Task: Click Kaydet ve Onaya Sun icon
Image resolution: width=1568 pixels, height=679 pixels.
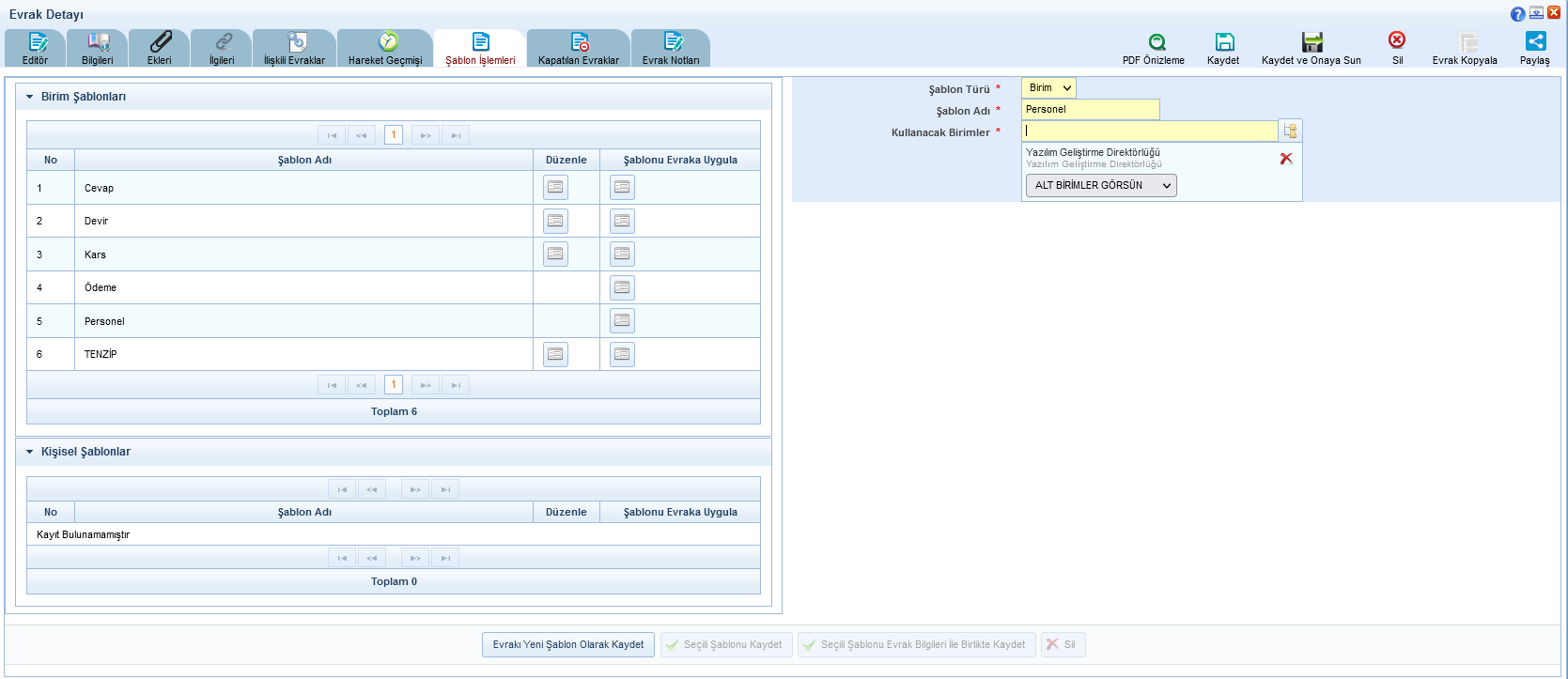Action: (1312, 42)
